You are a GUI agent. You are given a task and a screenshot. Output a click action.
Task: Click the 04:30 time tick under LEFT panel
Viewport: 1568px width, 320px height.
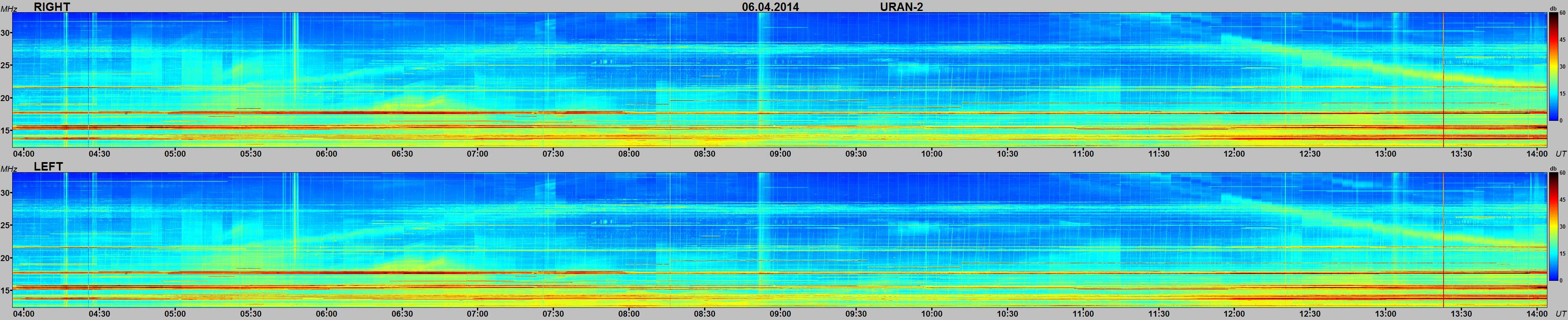coord(99,314)
